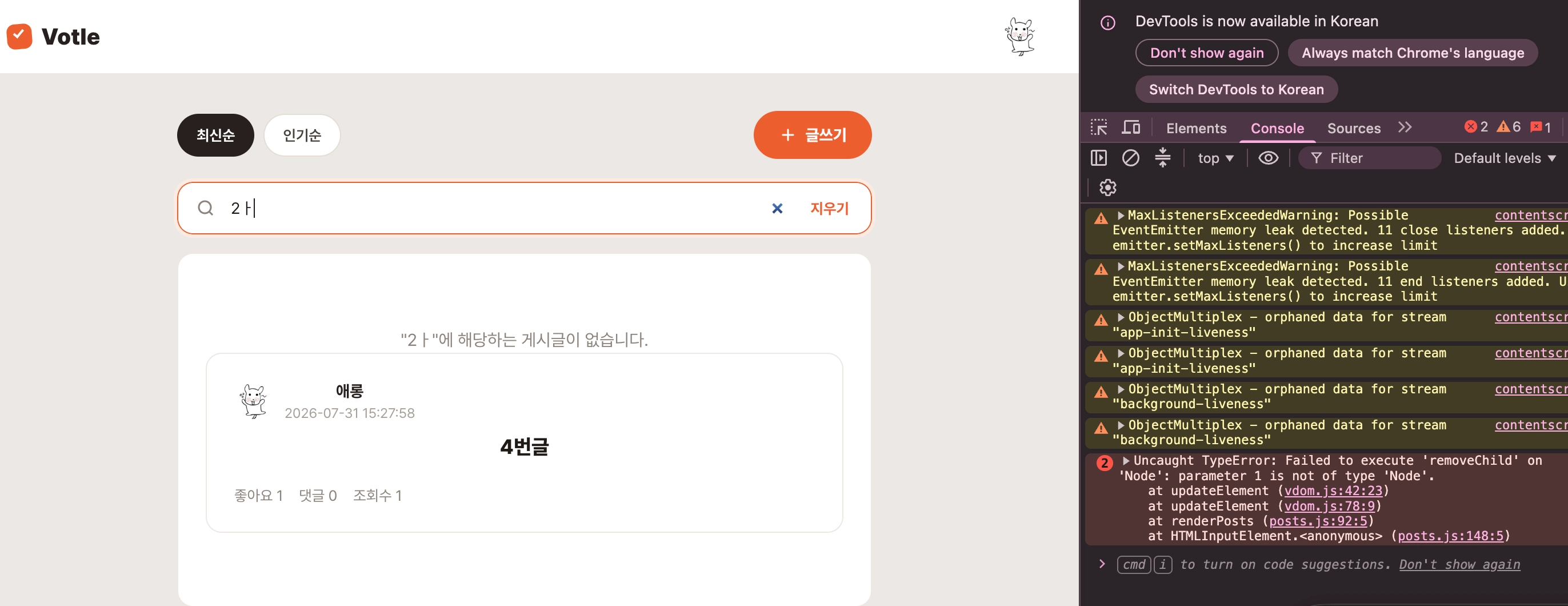
Task: Select the 인기순 sort toggle
Action: 302,134
